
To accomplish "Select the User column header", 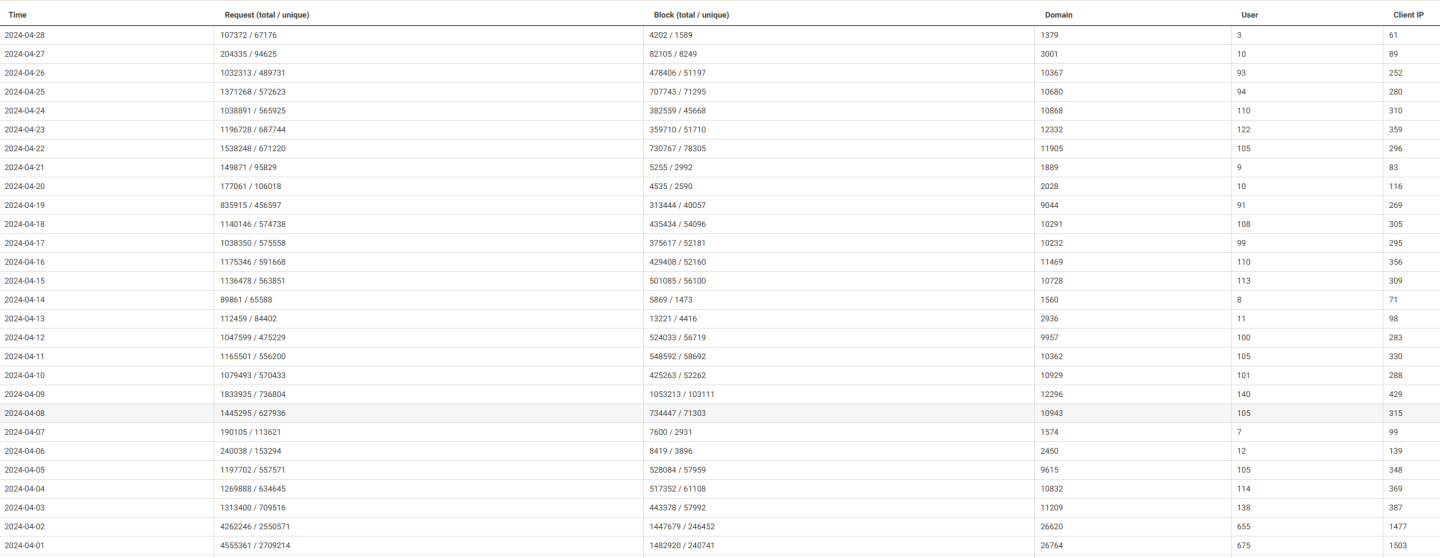I will 1249,15.
